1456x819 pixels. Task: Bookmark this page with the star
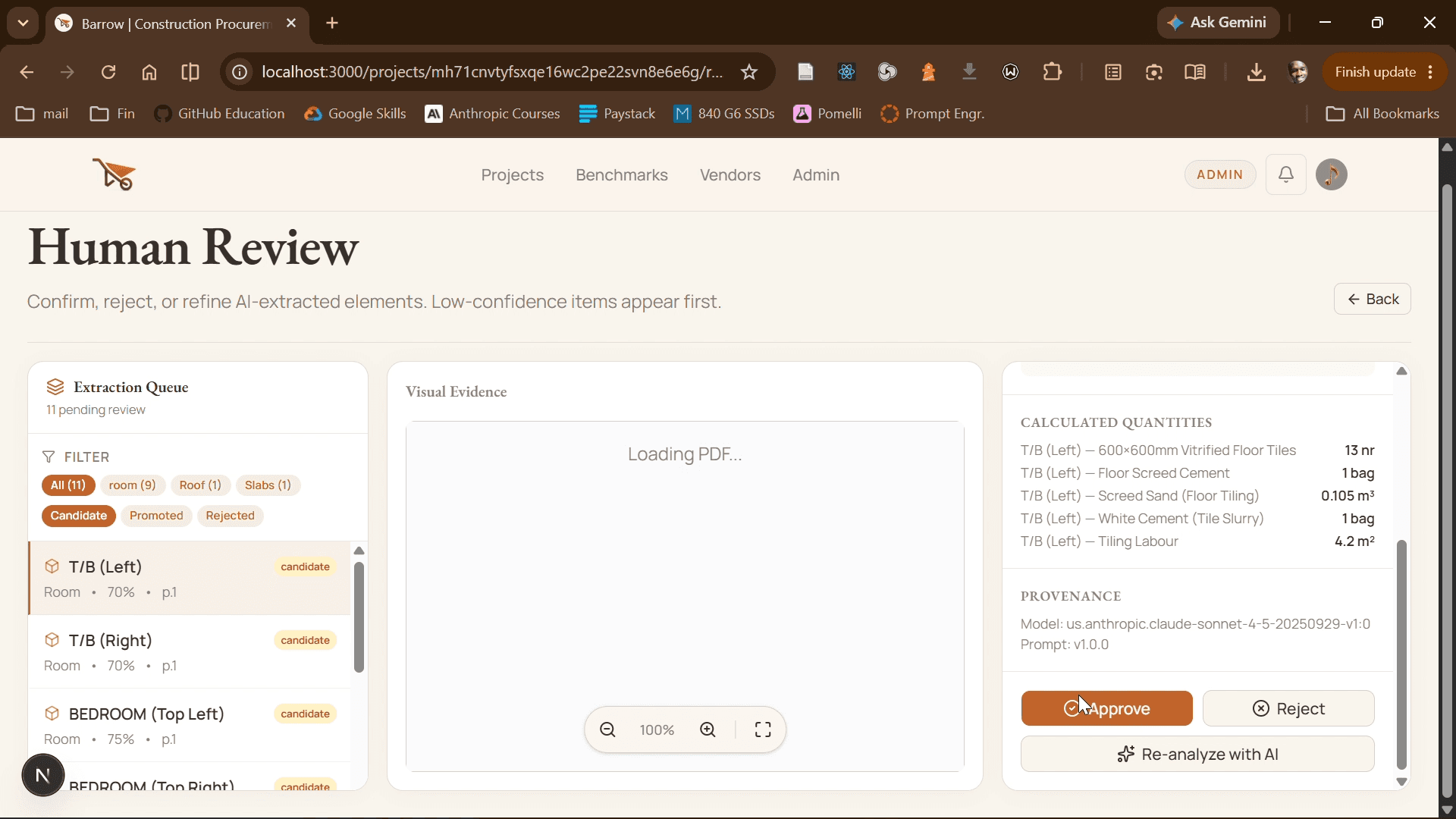pos(749,72)
